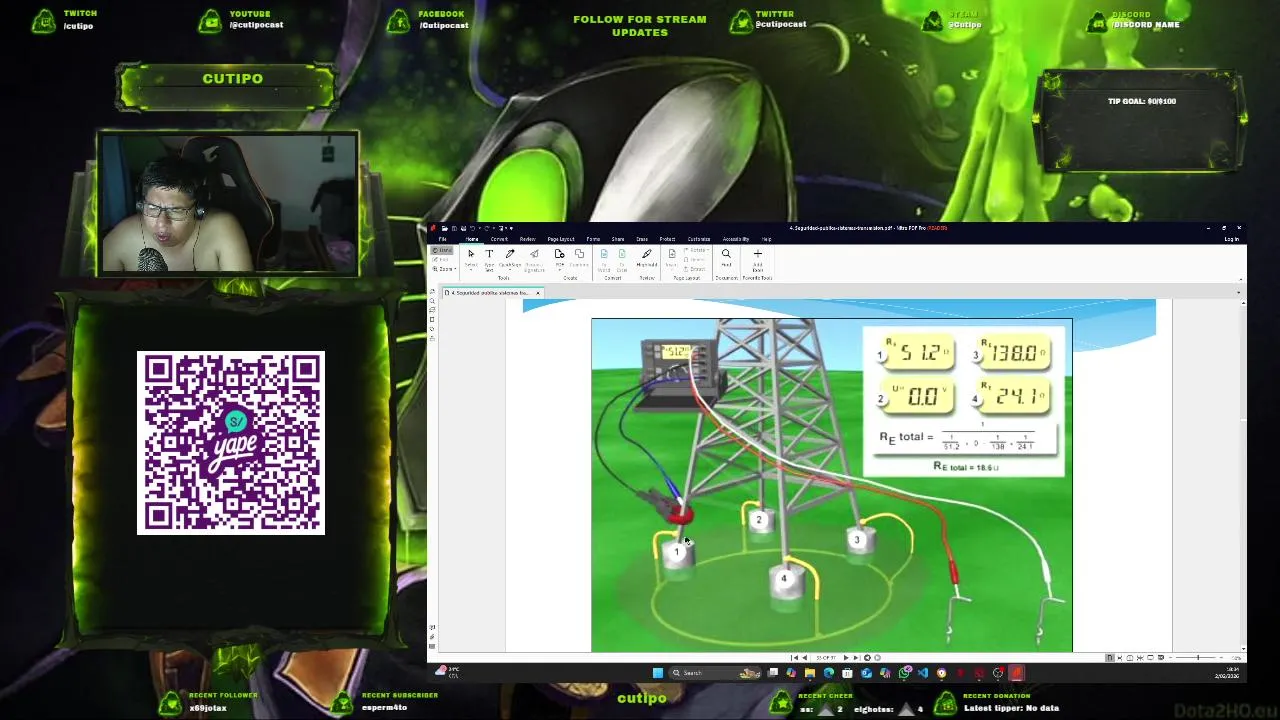The height and width of the screenshot is (720, 1280).
Task: Open the Rotate pages dropdown
Action: [x=696, y=250]
